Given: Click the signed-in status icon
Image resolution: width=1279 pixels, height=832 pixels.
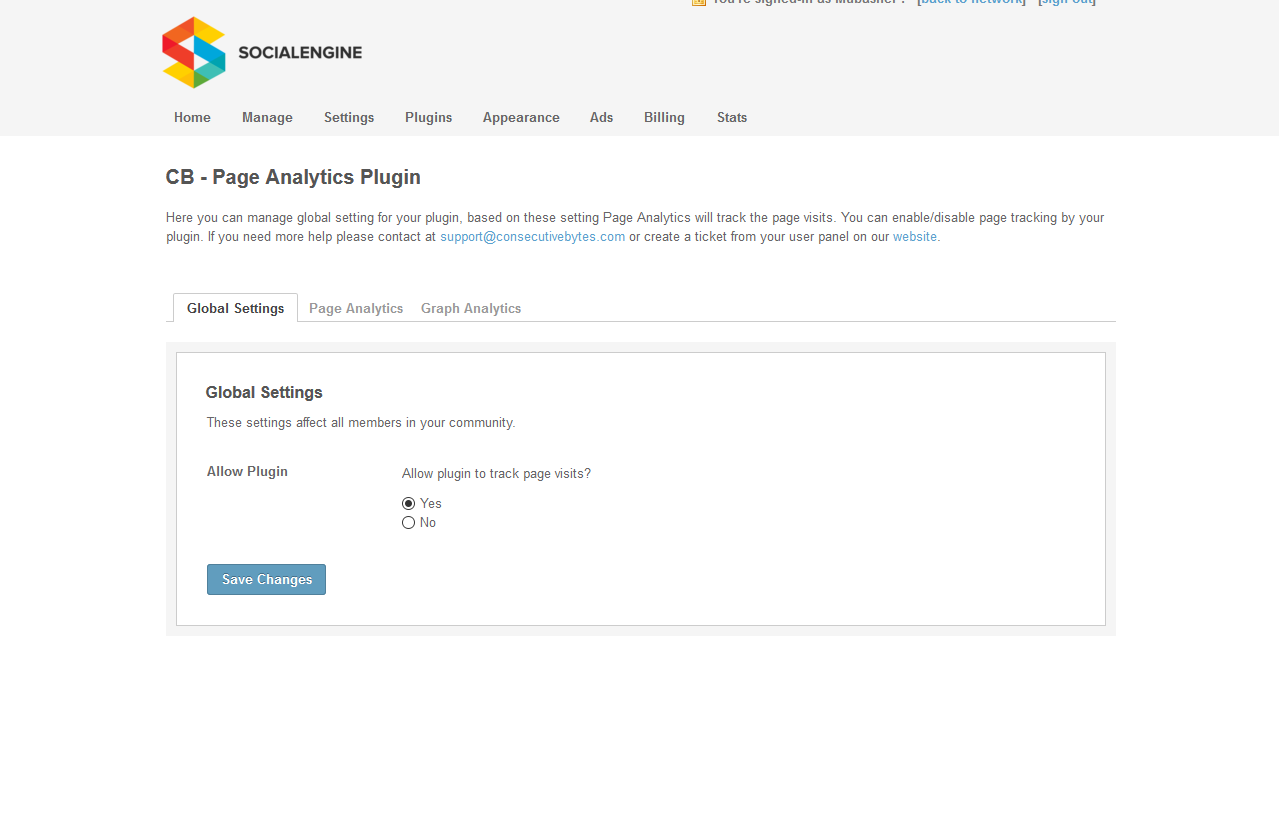Looking at the screenshot, I should click(699, 3).
